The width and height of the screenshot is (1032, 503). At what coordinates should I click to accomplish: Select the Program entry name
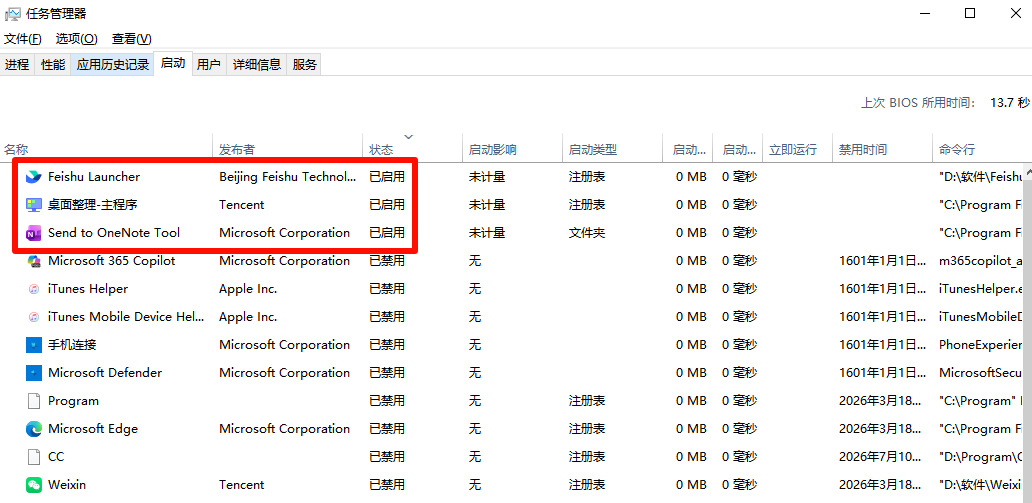point(74,400)
